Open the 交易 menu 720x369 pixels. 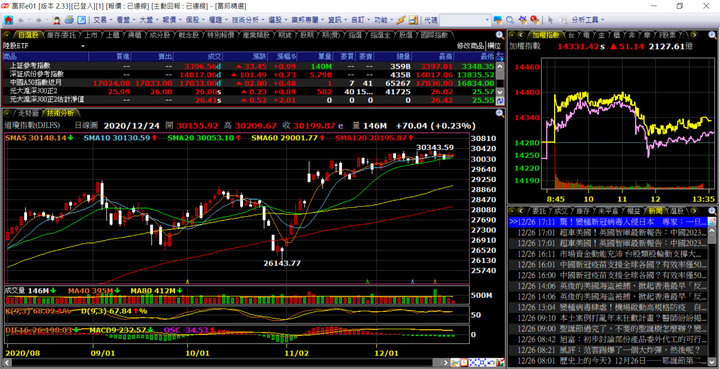(x=102, y=20)
